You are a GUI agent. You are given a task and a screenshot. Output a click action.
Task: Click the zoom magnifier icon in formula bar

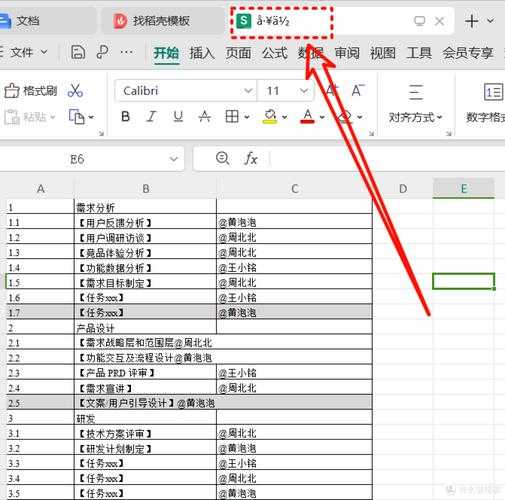pos(222,159)
